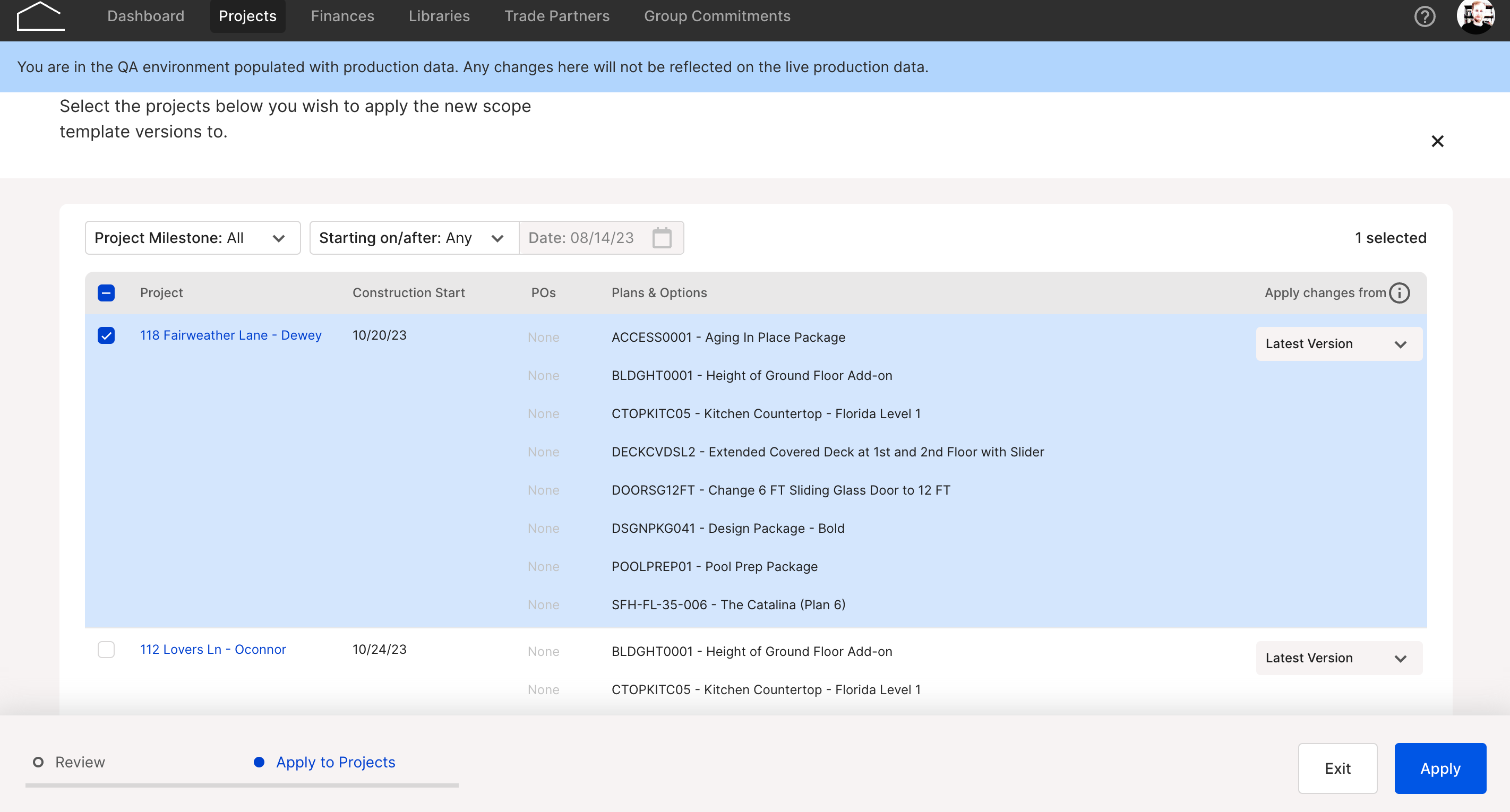Viewport: 1510px width, 812px height.
Task: Expand Latest Version dropdown for 118 Fairweather Lane
Action: pyautogui.click(x=1339, y=344)
